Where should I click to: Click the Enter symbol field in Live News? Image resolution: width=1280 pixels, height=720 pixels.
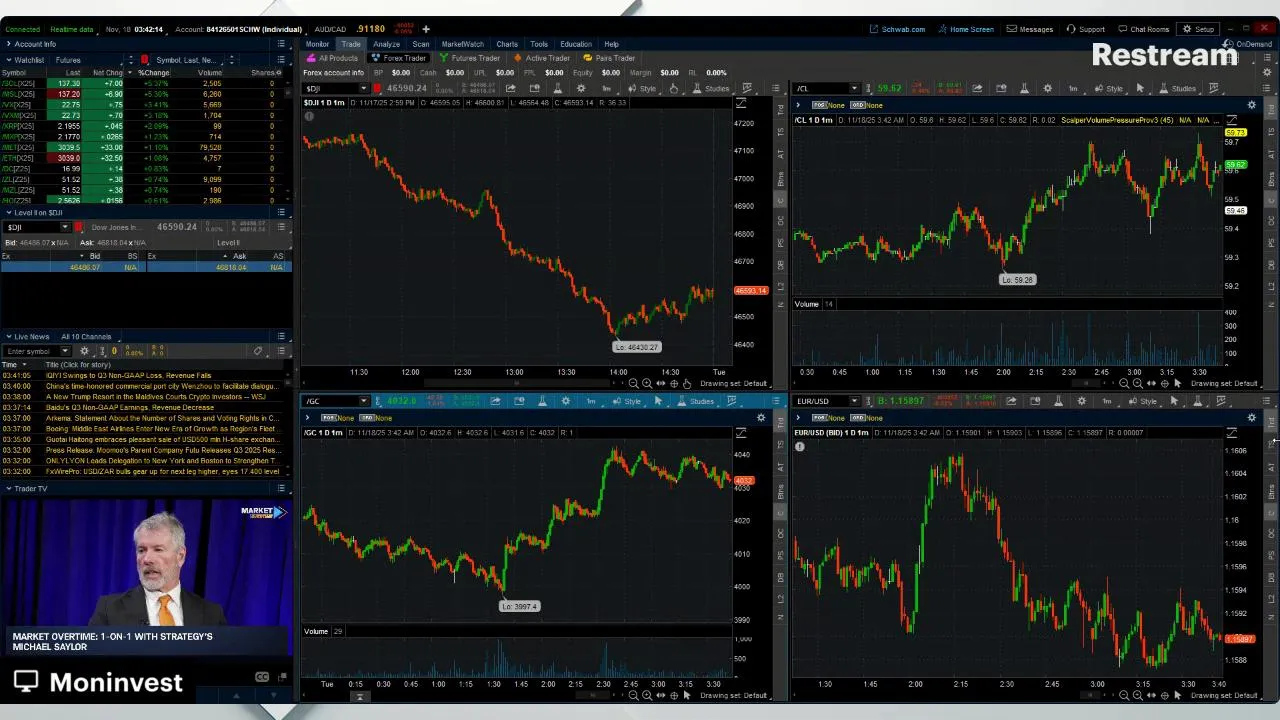[x=33, y=351]
